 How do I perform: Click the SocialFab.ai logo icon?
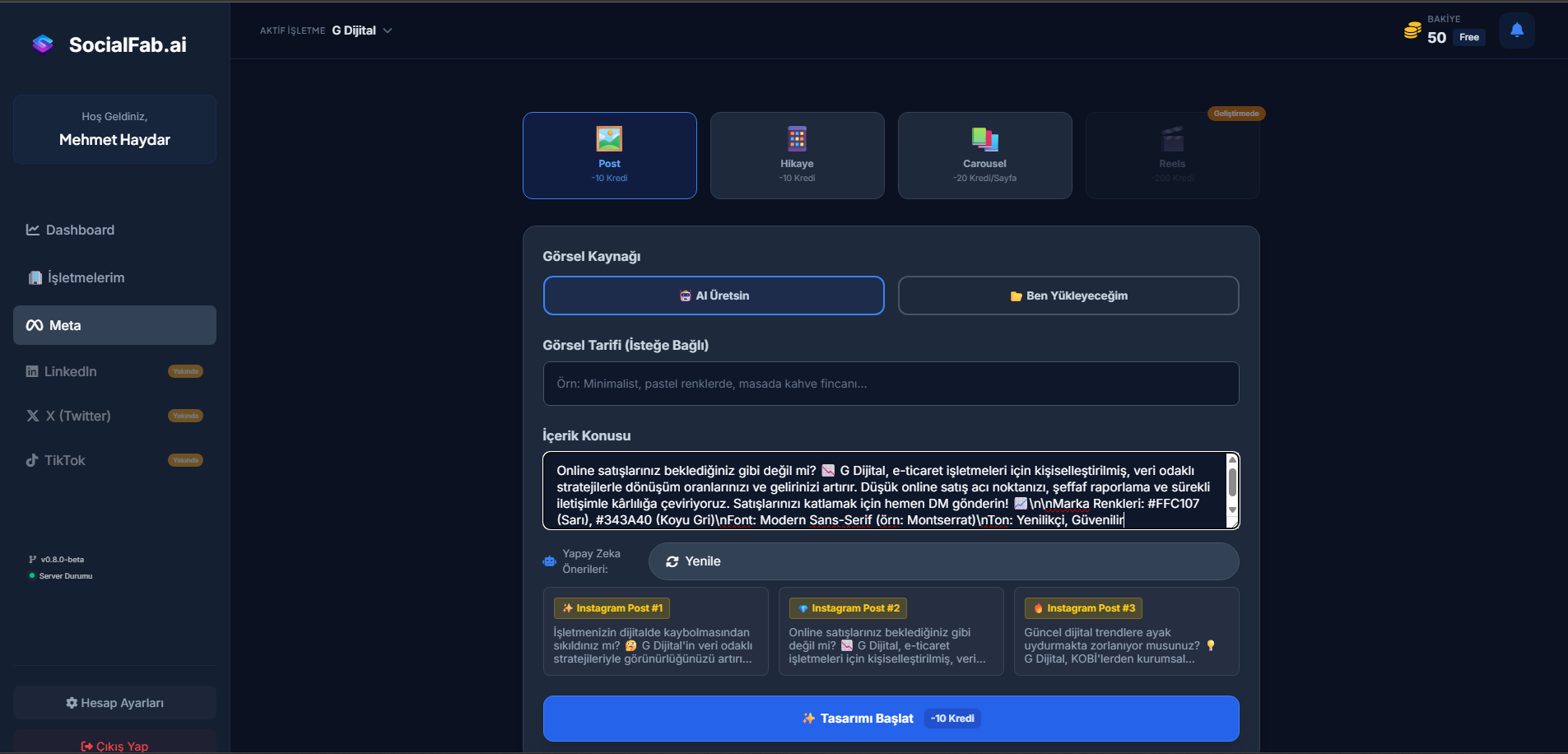pos(43,44)
